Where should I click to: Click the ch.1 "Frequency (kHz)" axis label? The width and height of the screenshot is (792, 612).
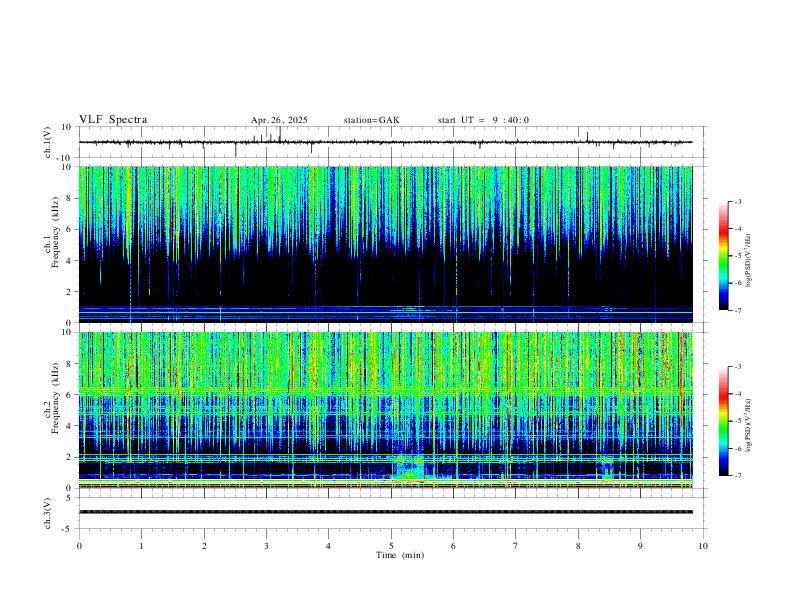pos(56,232)
